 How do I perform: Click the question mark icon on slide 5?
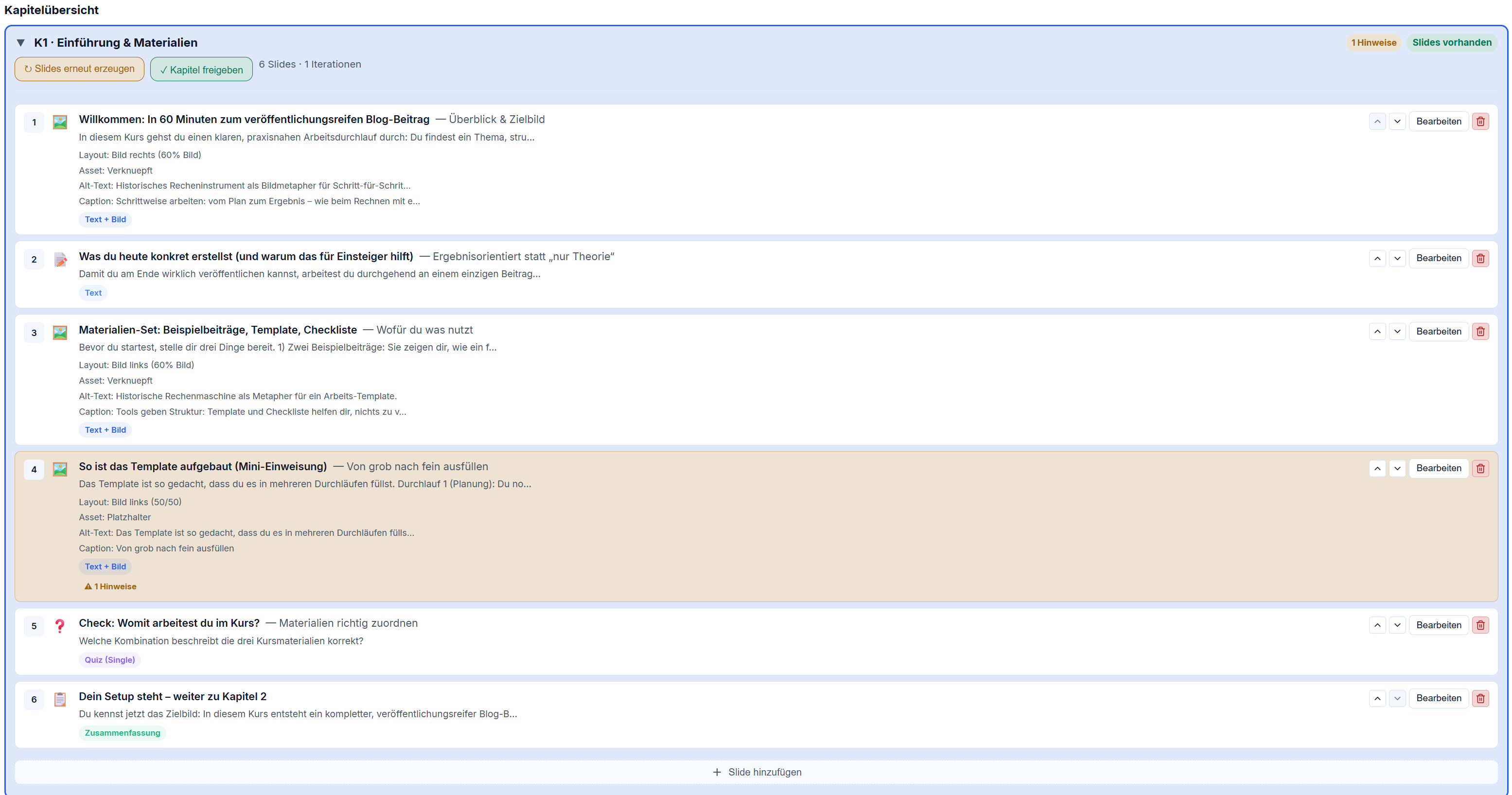coord(59,626)
